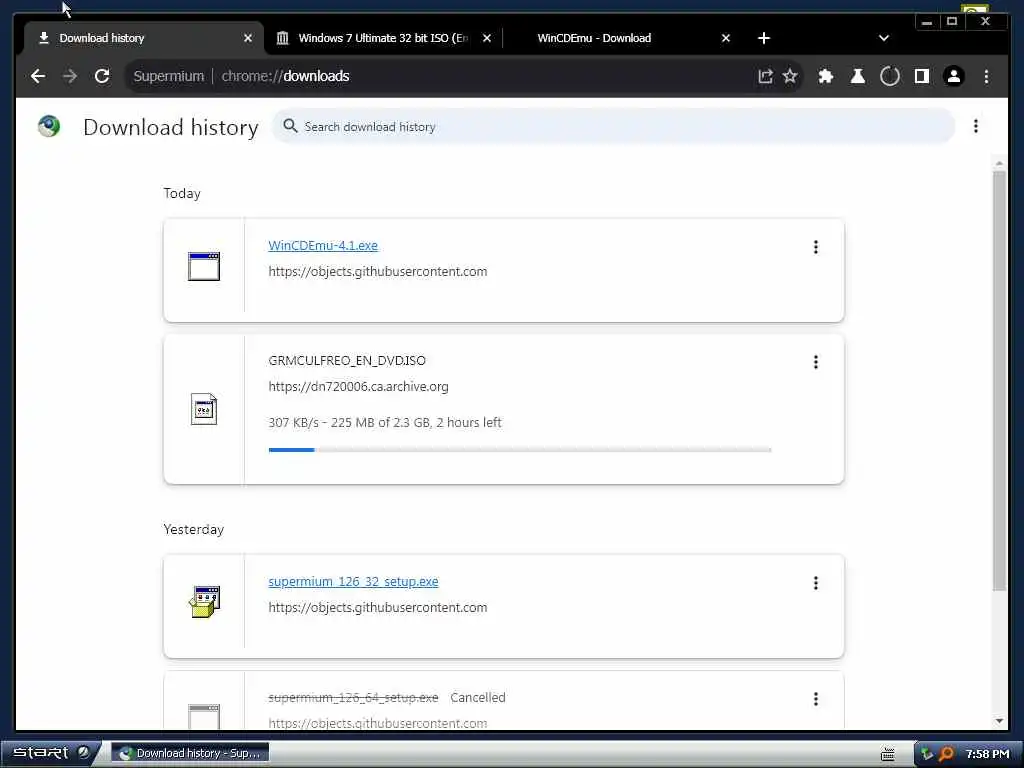The width and height of the screenshot is (1024, 768).
Task: Open the supermium_126_32_setup.exe link
Action: coord(353,581)
